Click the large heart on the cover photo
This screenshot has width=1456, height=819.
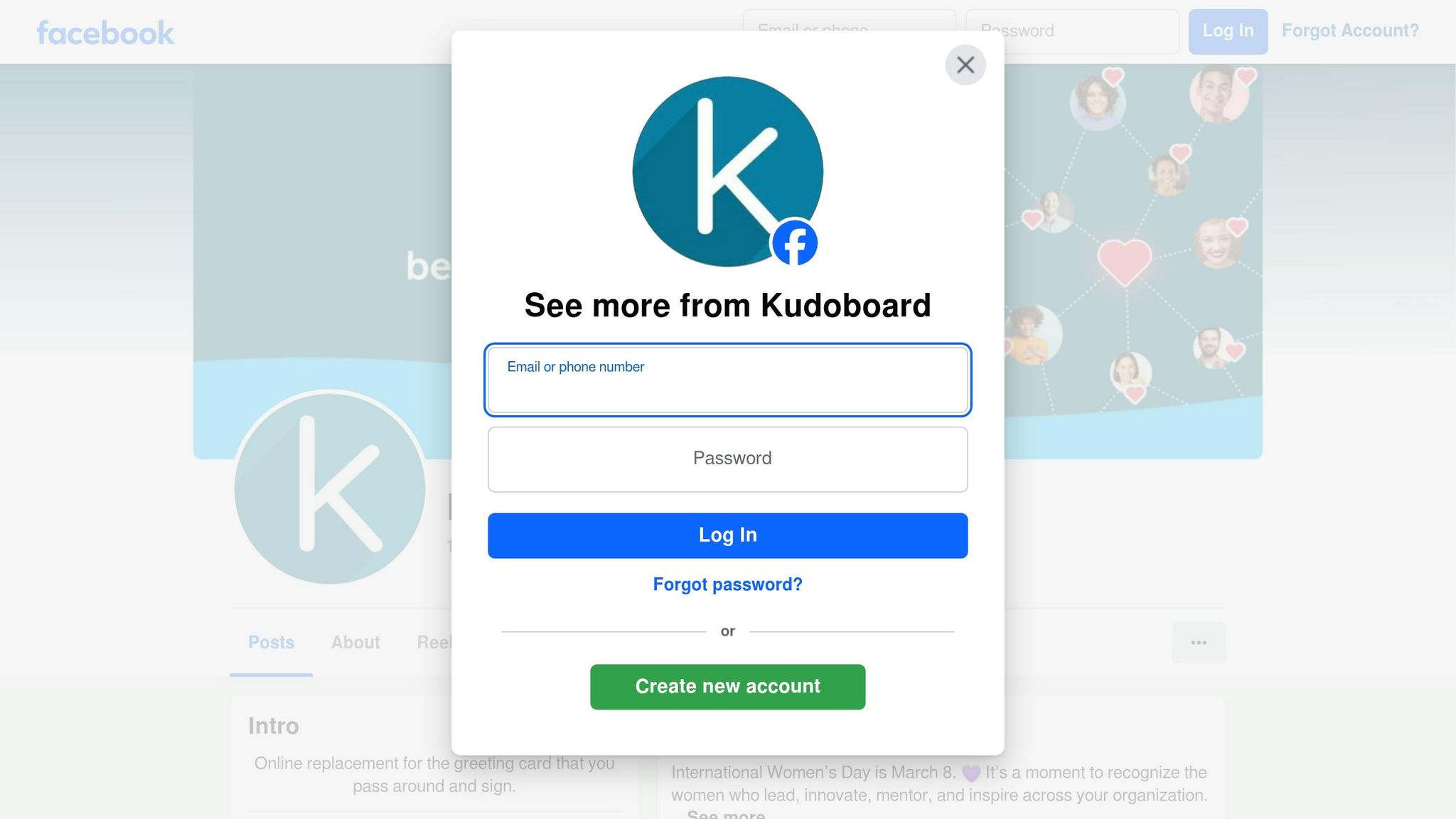click(x=1124, y=261)
